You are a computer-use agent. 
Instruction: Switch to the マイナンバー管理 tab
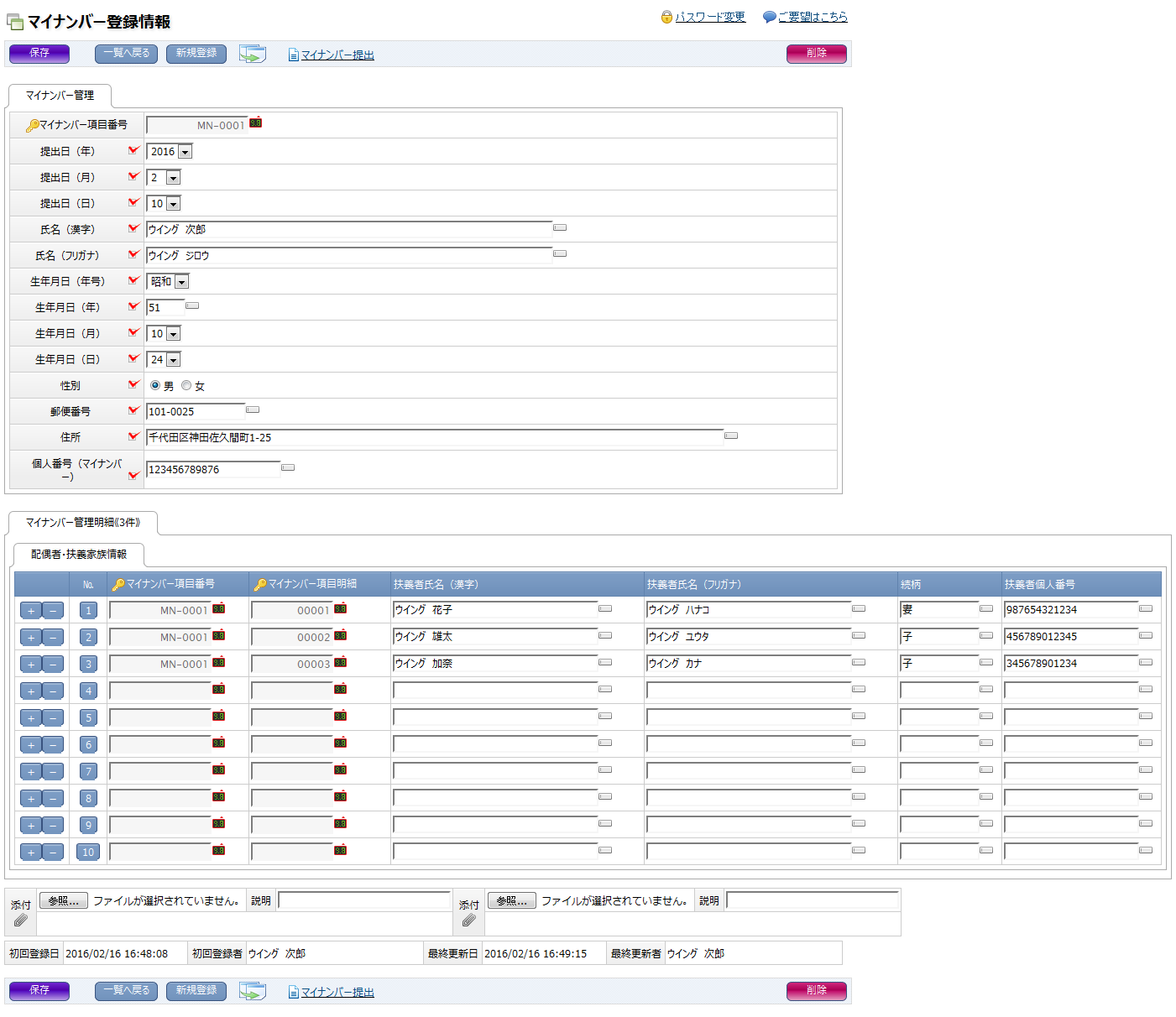[x=60, y=96]
